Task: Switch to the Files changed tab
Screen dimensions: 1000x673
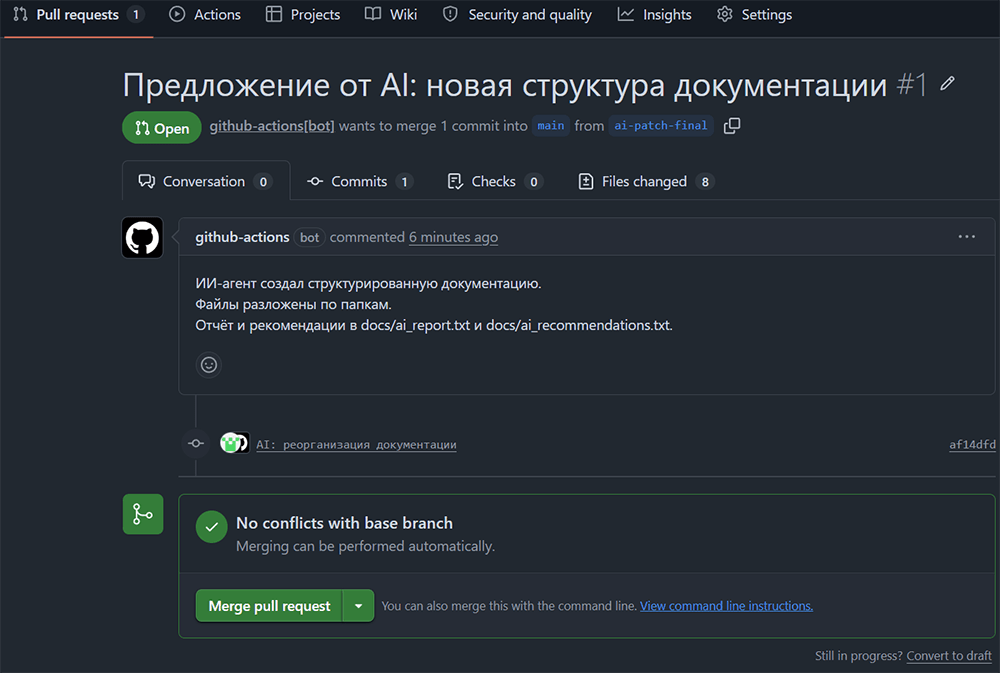Action: click(x=645, y=182)
